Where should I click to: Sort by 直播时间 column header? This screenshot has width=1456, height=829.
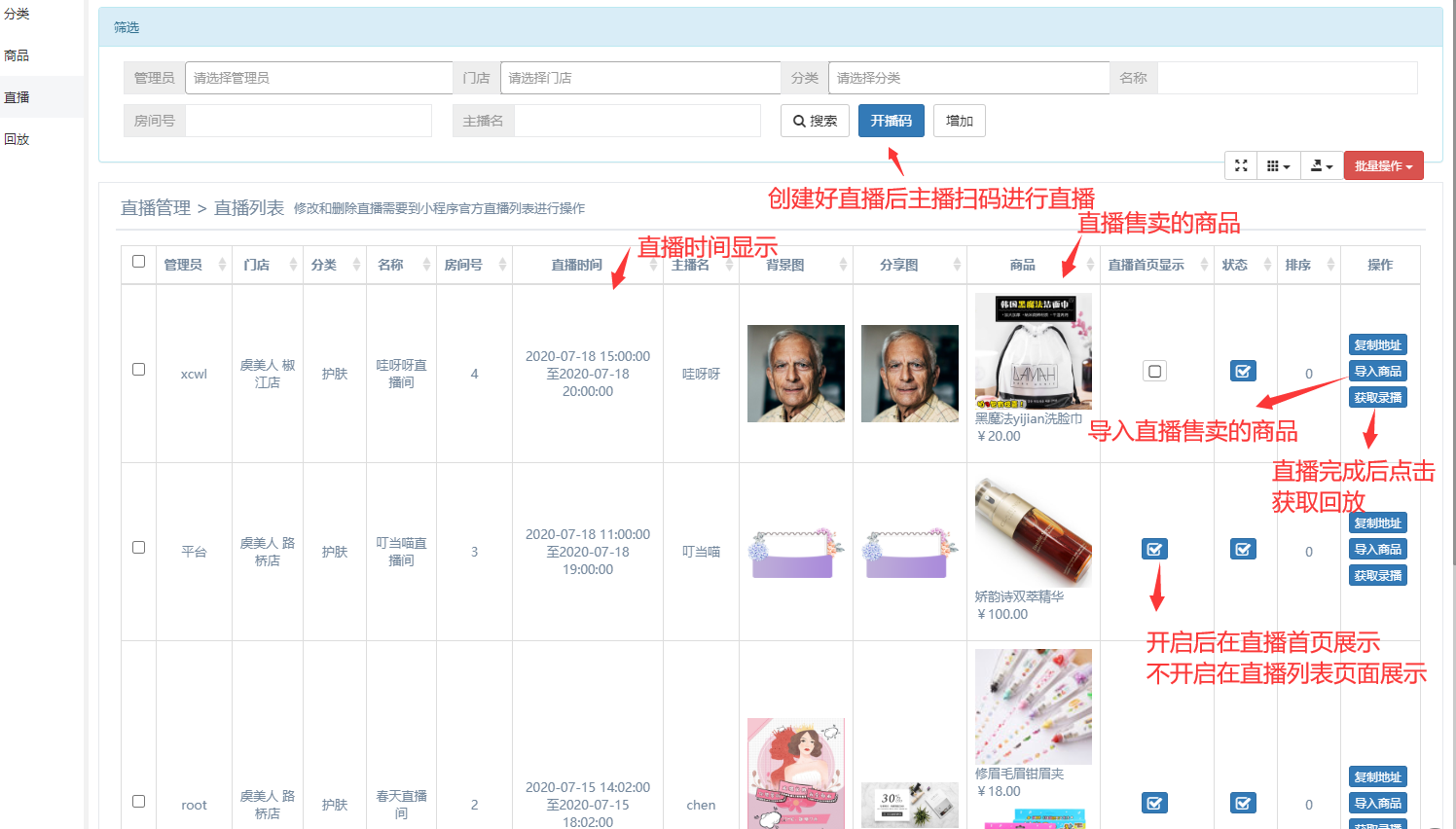click(587, 265)
